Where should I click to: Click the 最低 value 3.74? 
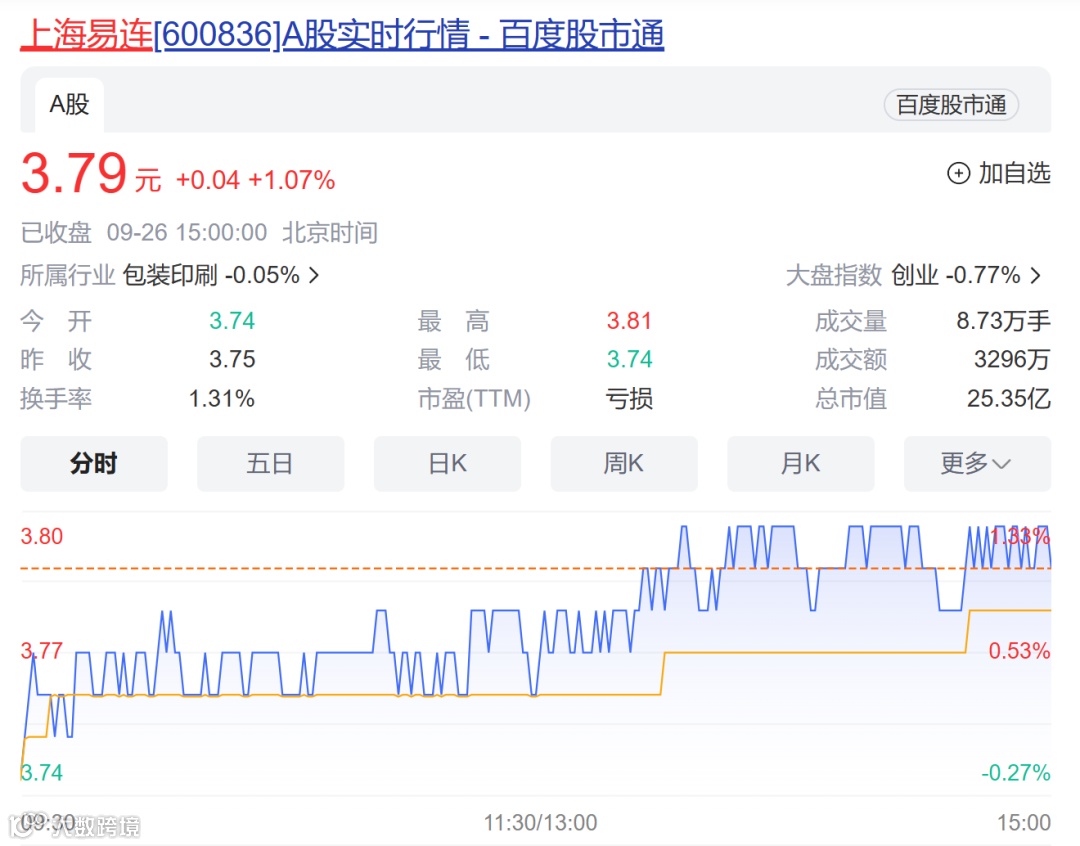[x=629, y=359]
